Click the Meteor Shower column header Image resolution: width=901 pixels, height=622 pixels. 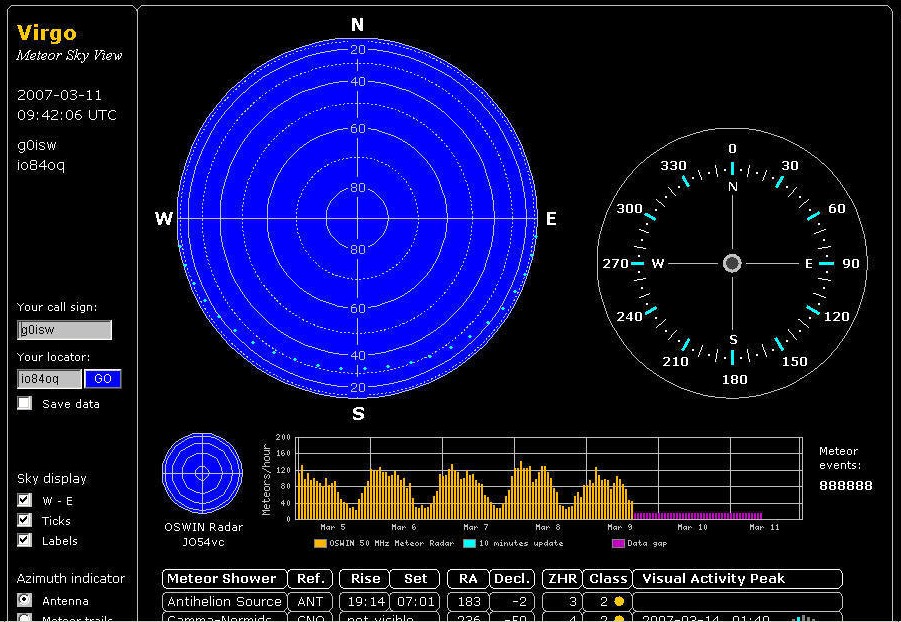tap(225, 579)
